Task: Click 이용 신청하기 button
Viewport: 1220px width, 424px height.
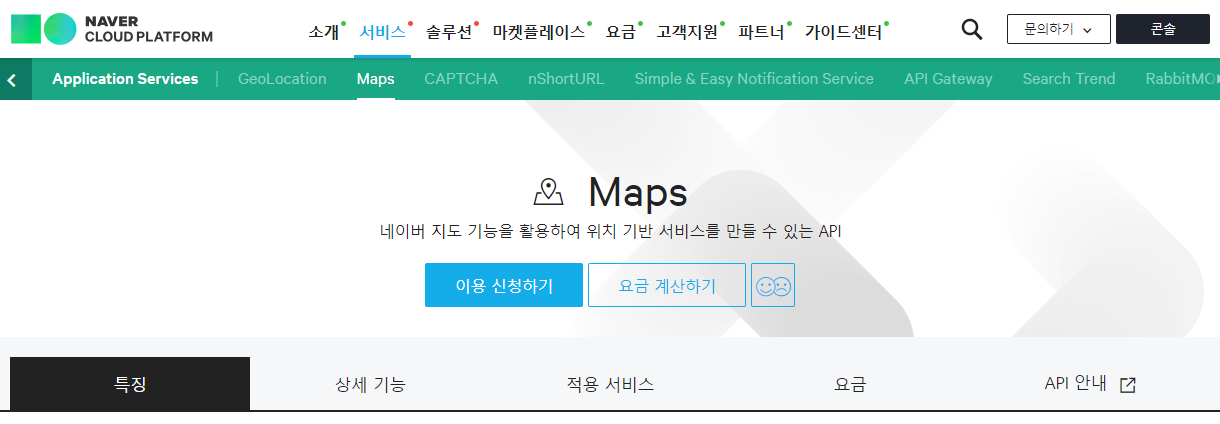Action: (504, 285)
